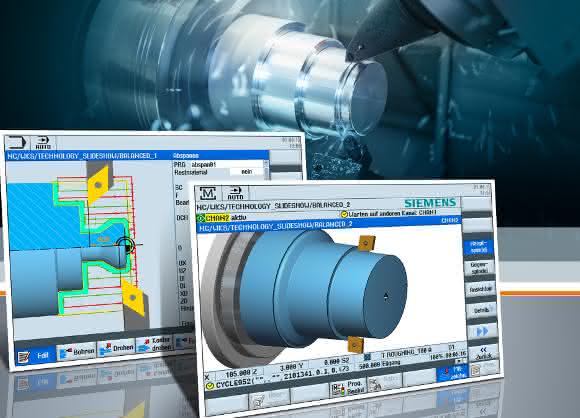This screenshot has height=418, width=580.
Task: Open Kontur drehen softkey in back window
Action: pos(154,344)
